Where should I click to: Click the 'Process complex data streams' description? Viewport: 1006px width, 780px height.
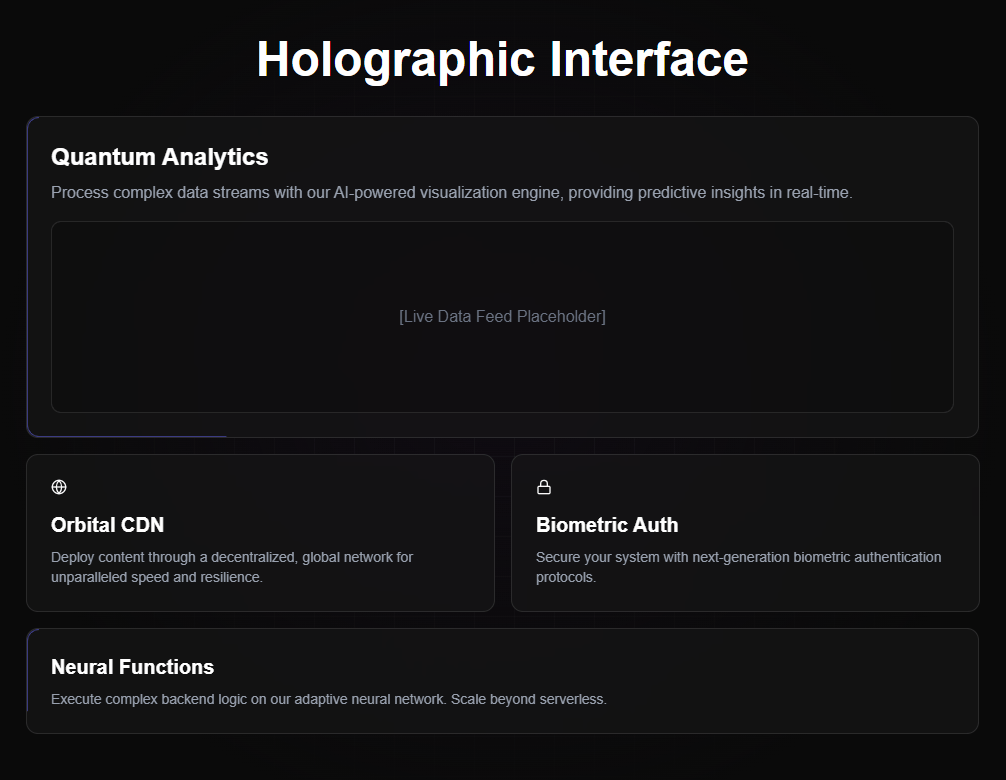tap(452, 192)
